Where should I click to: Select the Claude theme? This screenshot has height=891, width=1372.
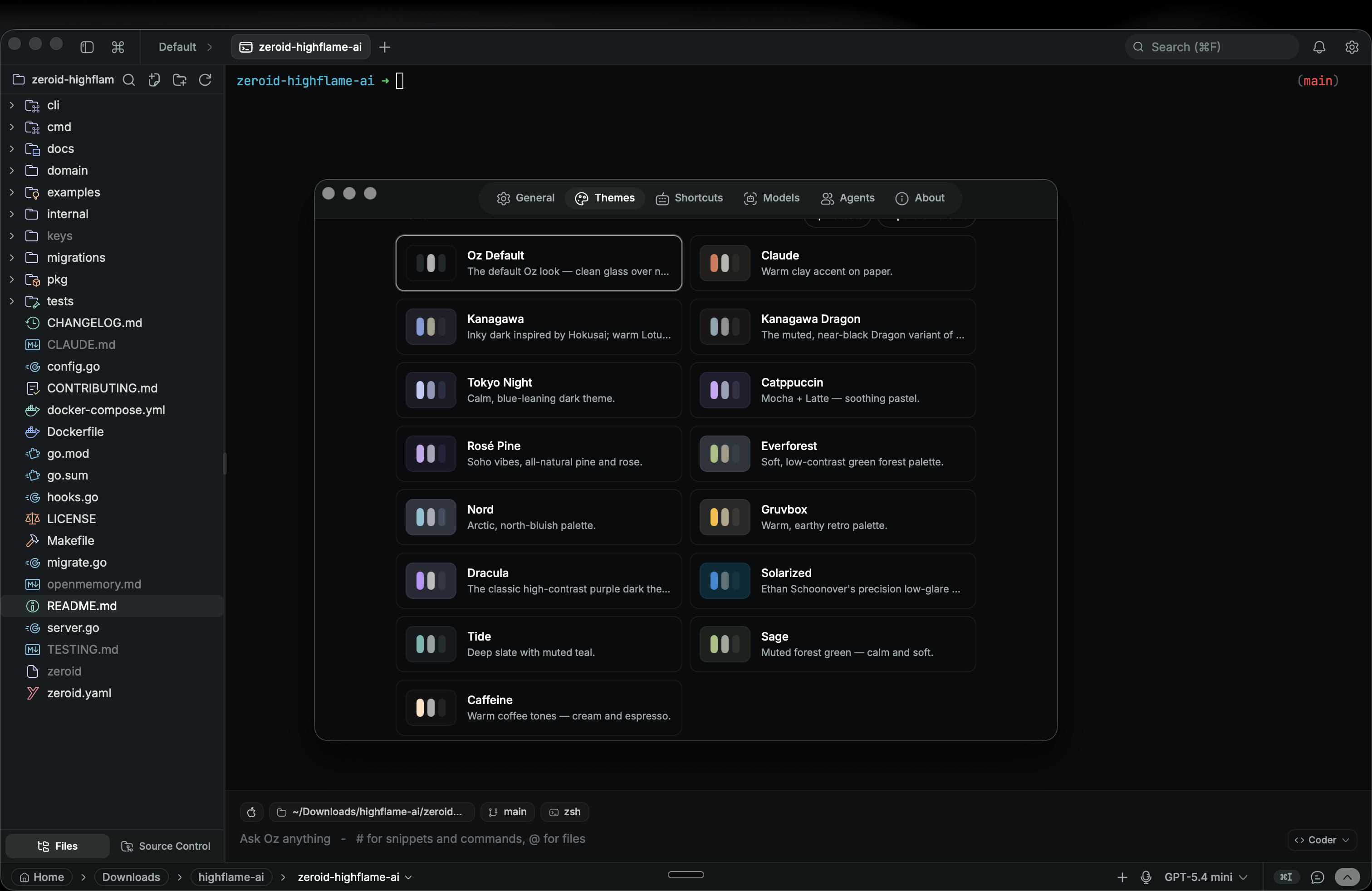(833, 263)
